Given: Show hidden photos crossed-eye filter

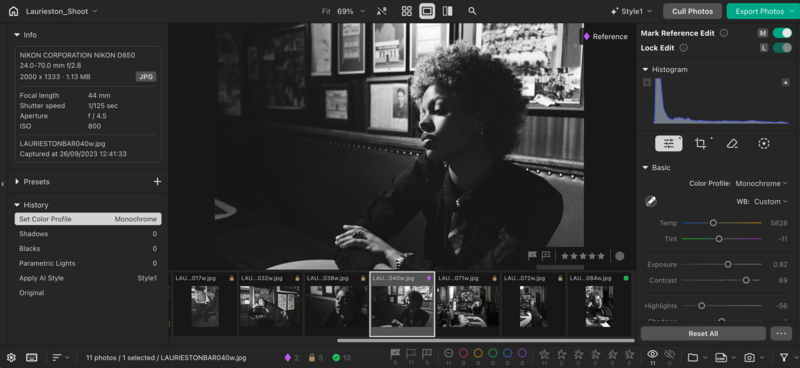Looking at the screenshot, I should click(670, 353).
